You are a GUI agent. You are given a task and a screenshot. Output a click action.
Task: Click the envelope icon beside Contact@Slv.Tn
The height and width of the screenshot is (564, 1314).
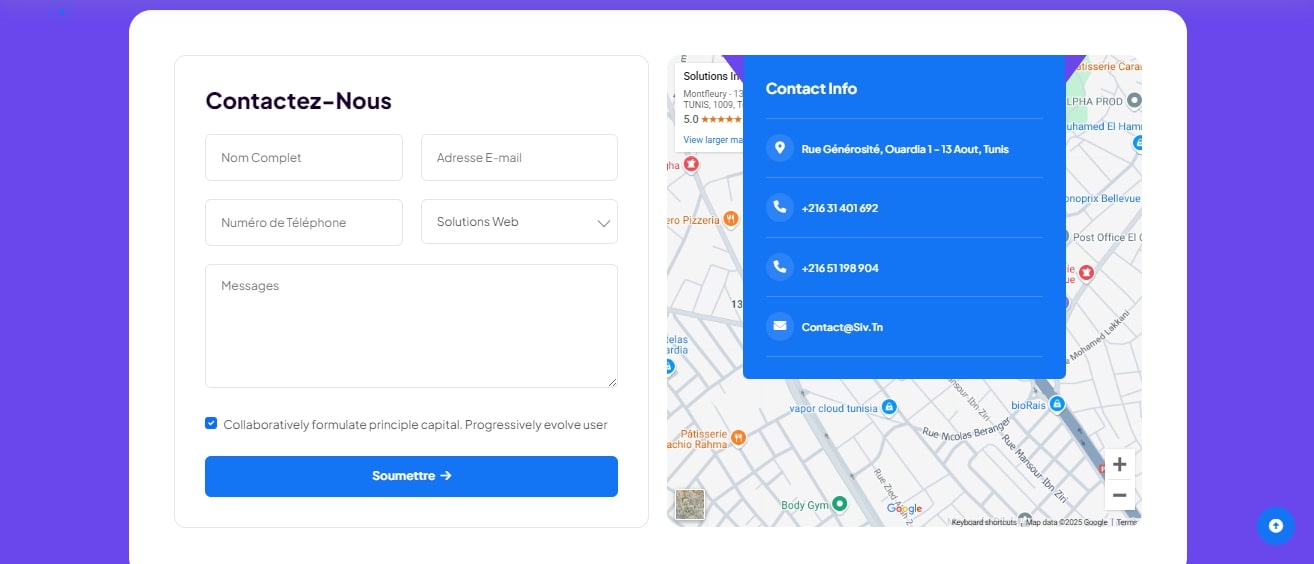point(779,326)
